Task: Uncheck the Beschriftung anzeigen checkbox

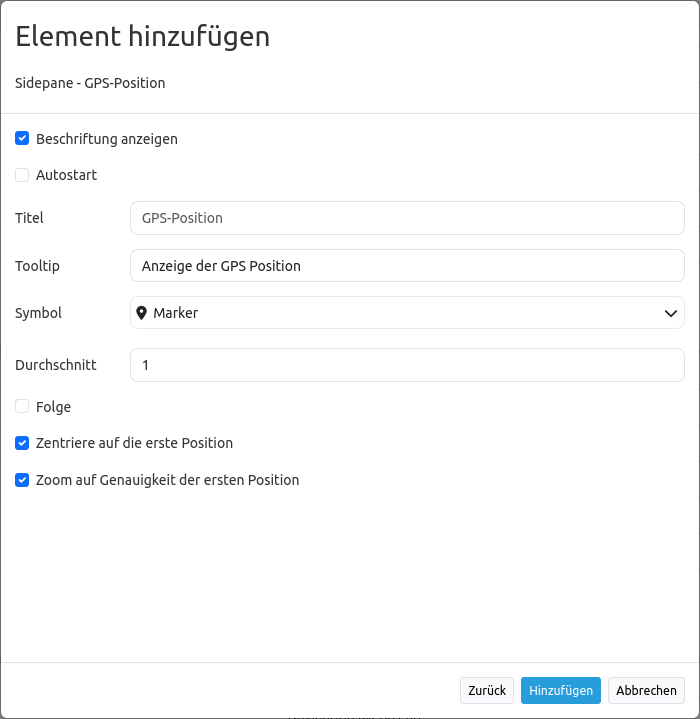Action: [22, 139]
